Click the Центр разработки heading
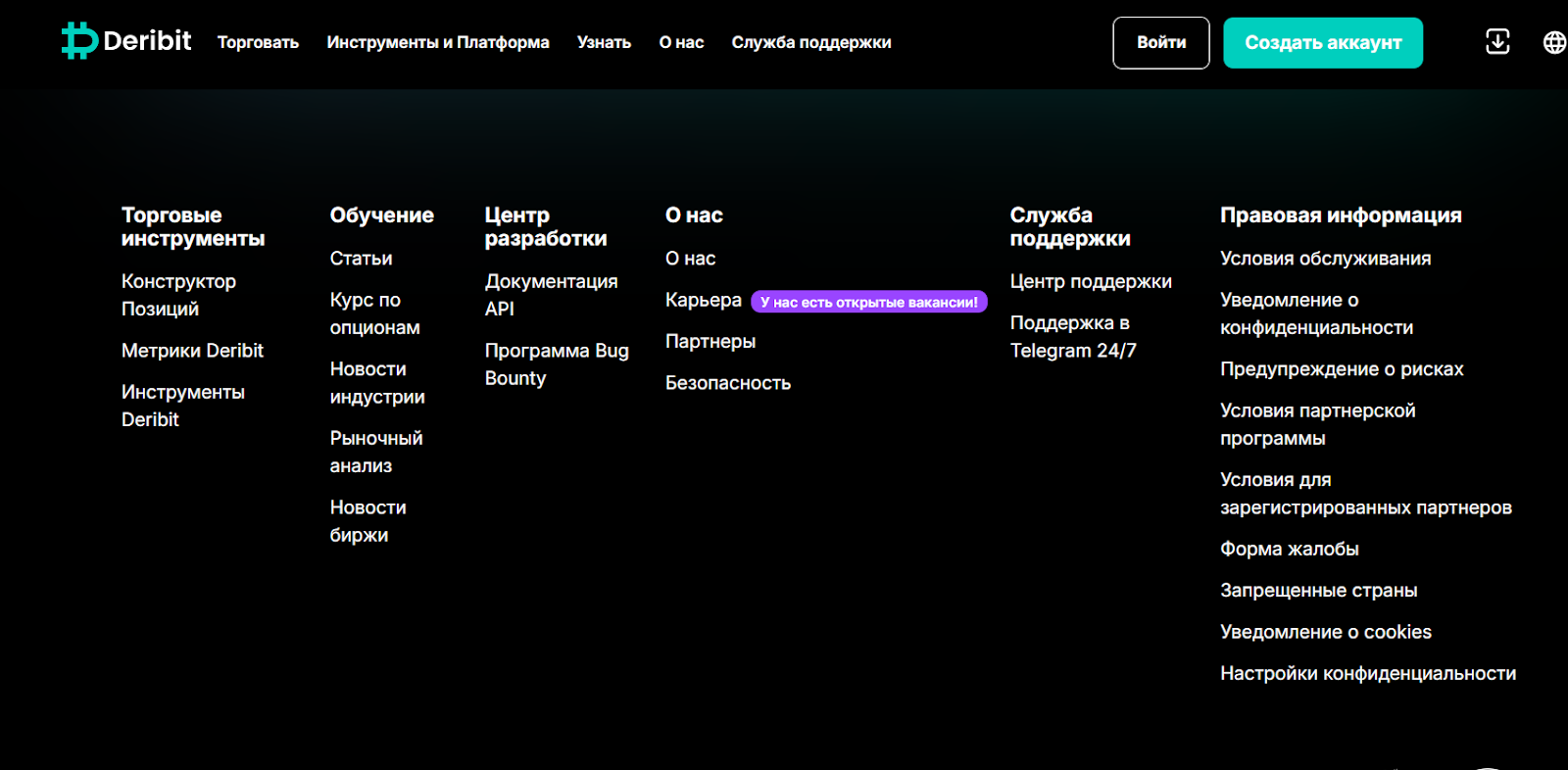Image resolution: width=1568 pixels, height=770 pixels. 546,226
